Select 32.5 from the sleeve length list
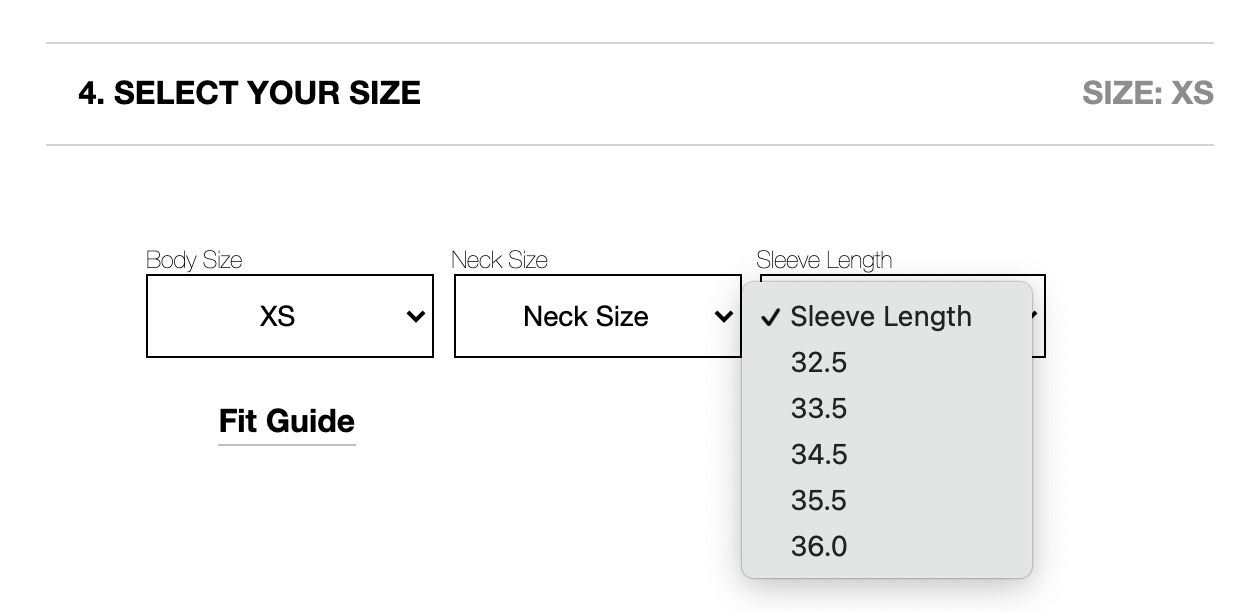The width and height of the screenshot is (1258, 612). (x=818, y=362)
